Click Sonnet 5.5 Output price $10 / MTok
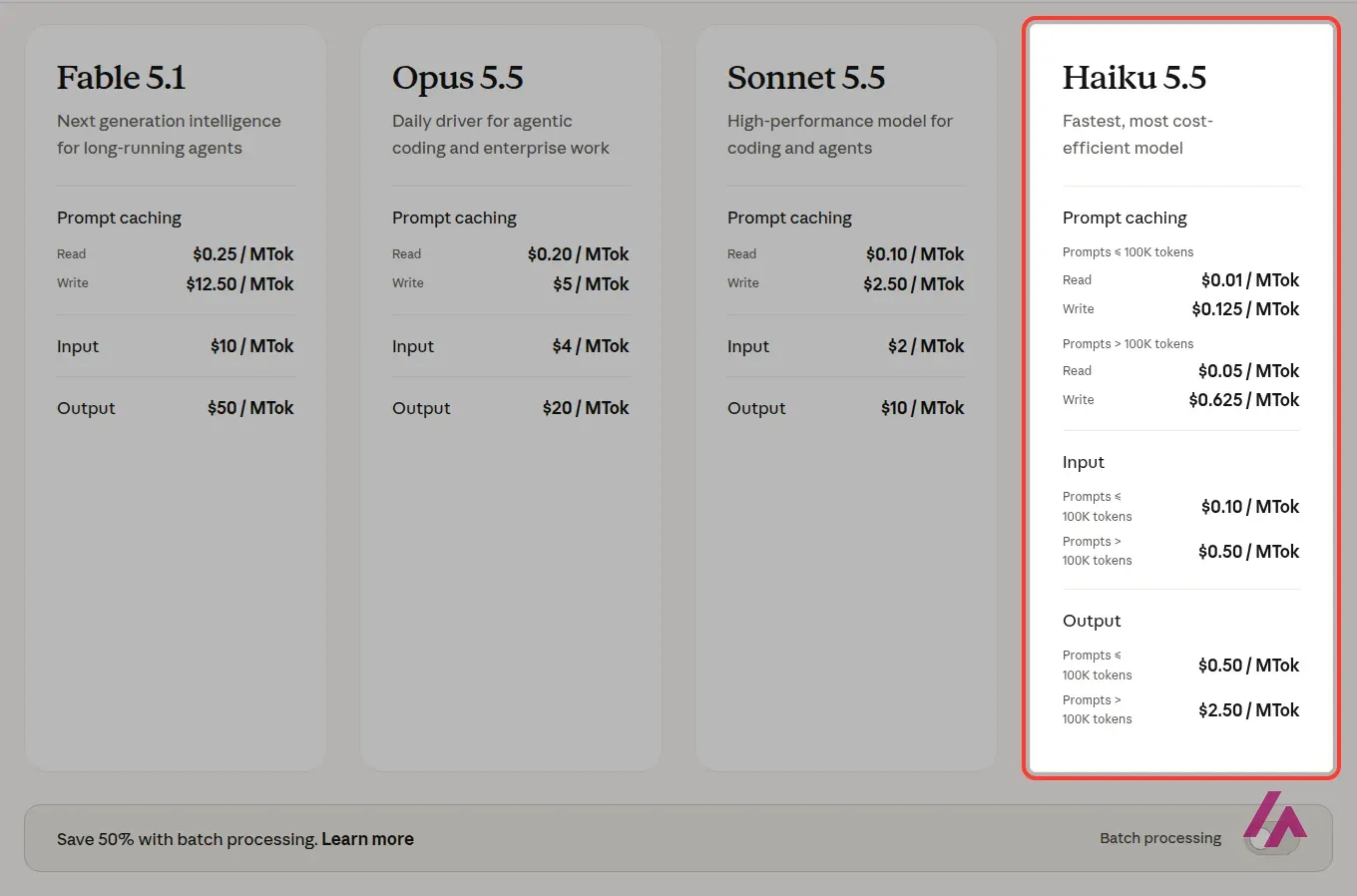The image size is (1357, 896). 923,408
